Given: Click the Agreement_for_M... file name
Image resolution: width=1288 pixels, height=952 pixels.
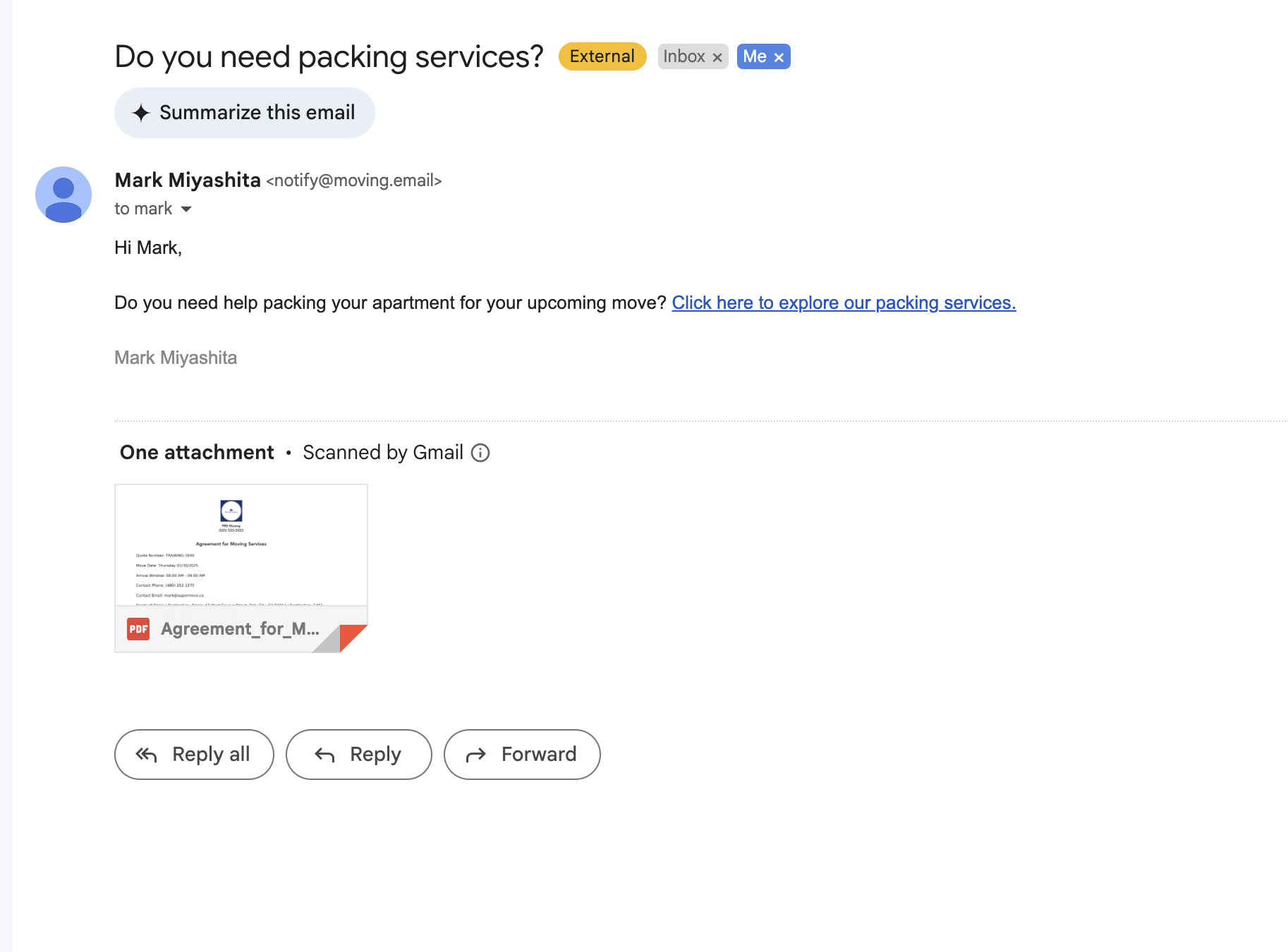Looking at the screenshot, I should click(x=240, y=628).
